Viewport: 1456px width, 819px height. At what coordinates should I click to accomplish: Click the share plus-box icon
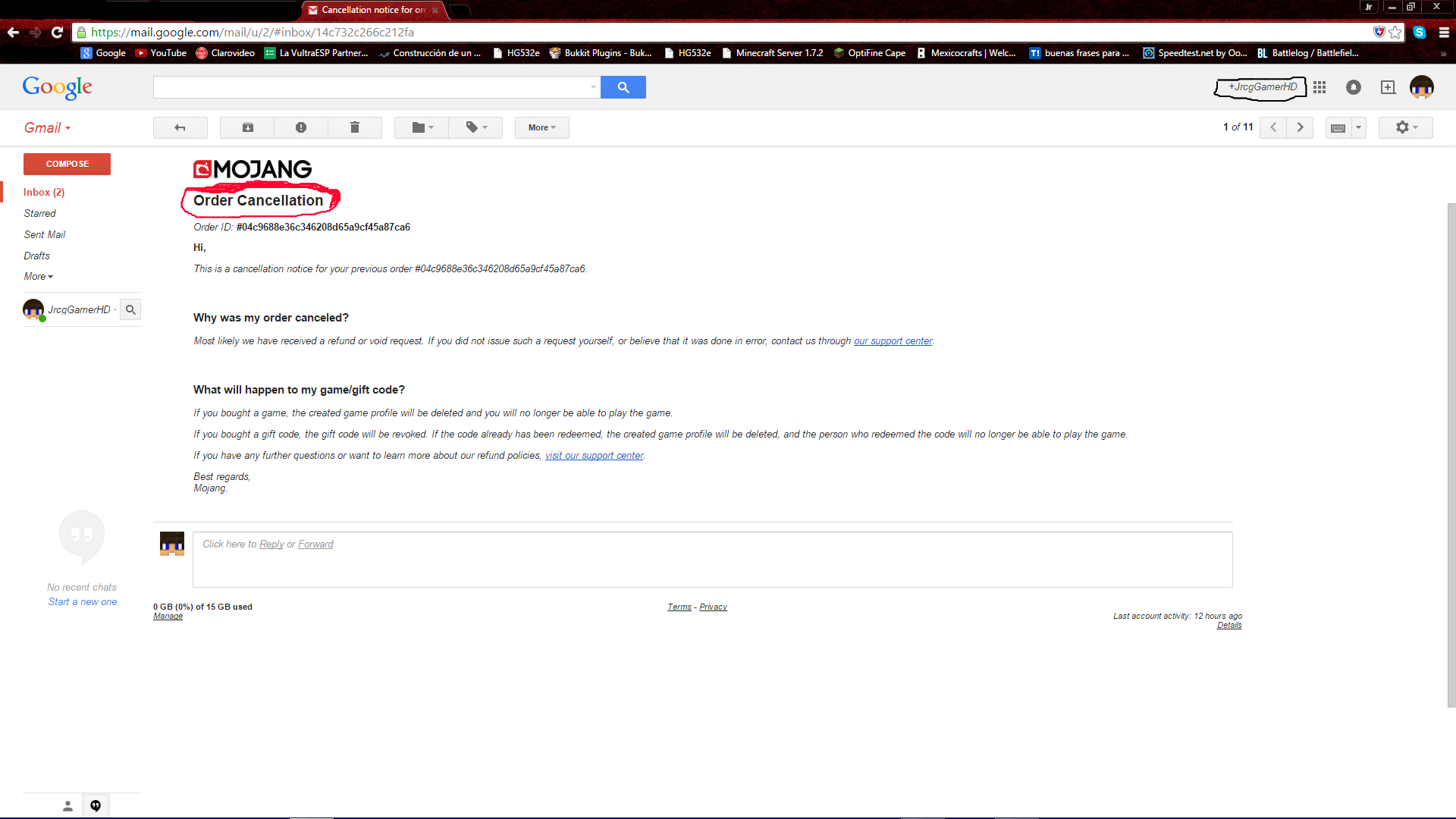[1388, 87]
